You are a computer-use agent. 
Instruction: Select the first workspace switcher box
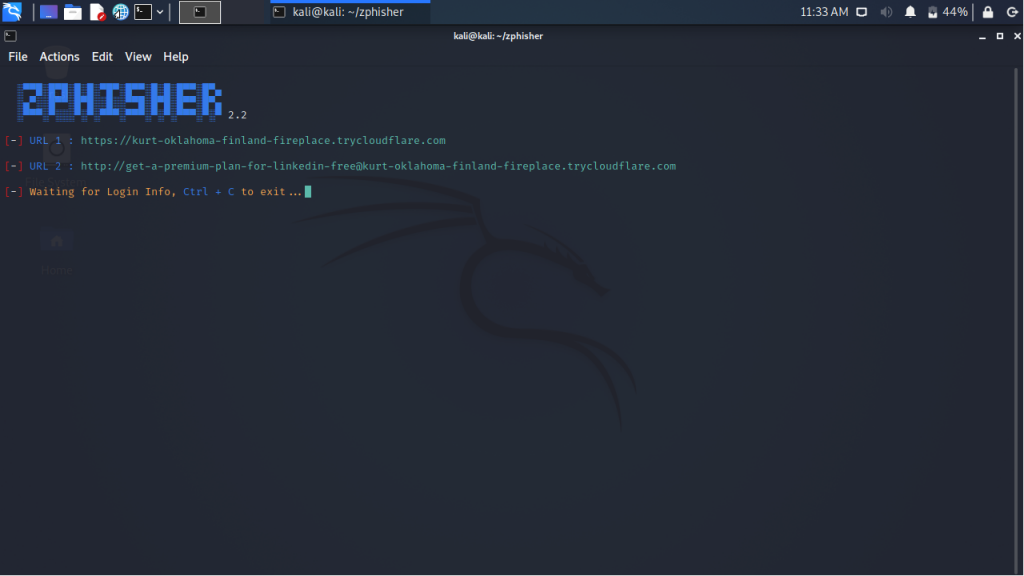200,12
